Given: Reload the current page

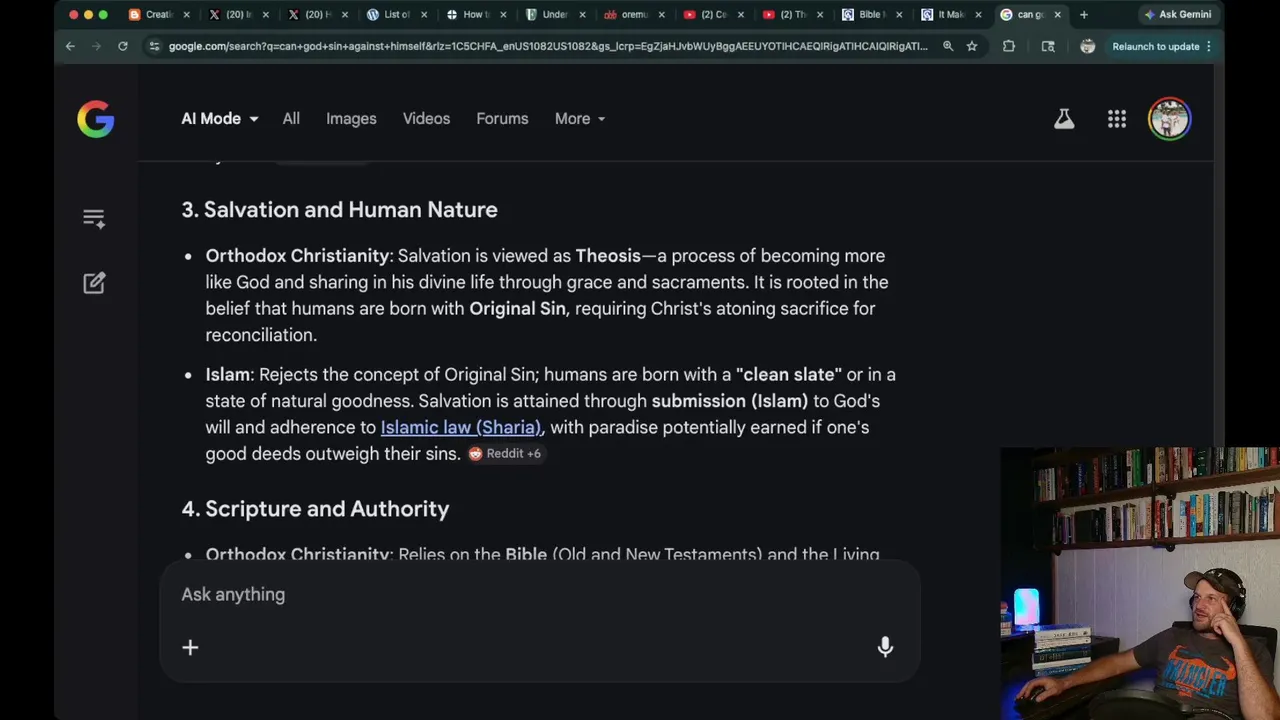Looking at the screenshot, I should pyautogui.click(x=123, y=46).
